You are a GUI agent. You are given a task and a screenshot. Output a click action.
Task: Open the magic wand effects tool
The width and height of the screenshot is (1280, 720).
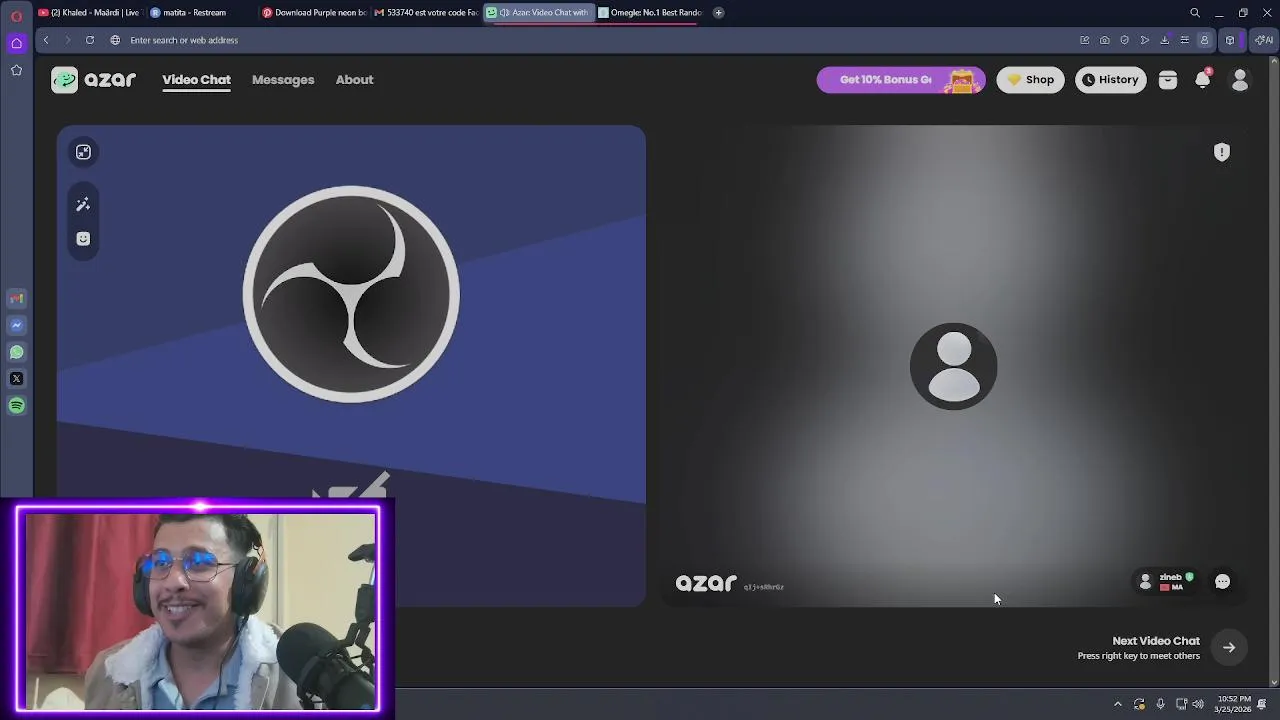click(83, 204)
